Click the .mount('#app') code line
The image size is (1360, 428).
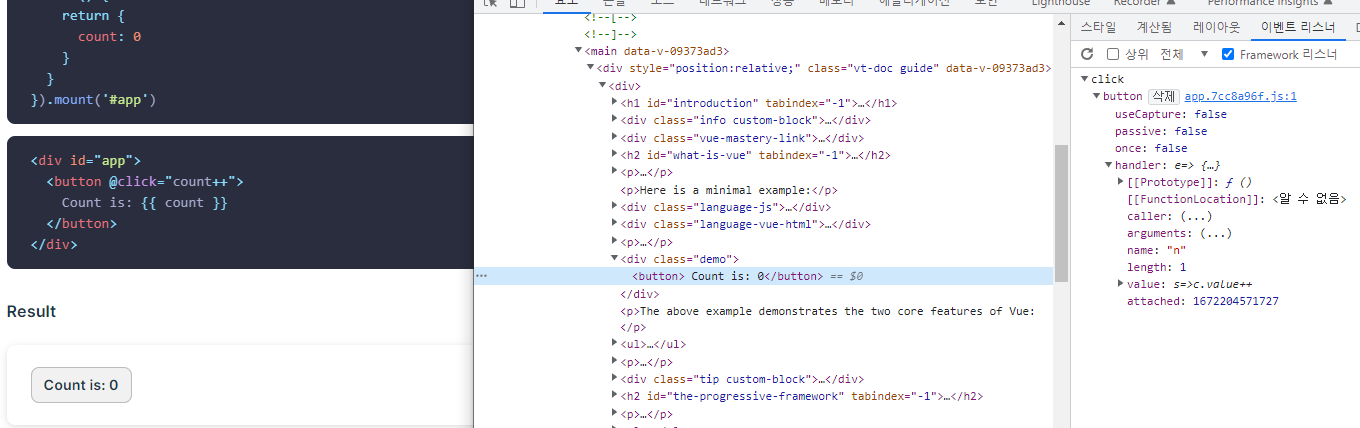click(x=94, y=100)
